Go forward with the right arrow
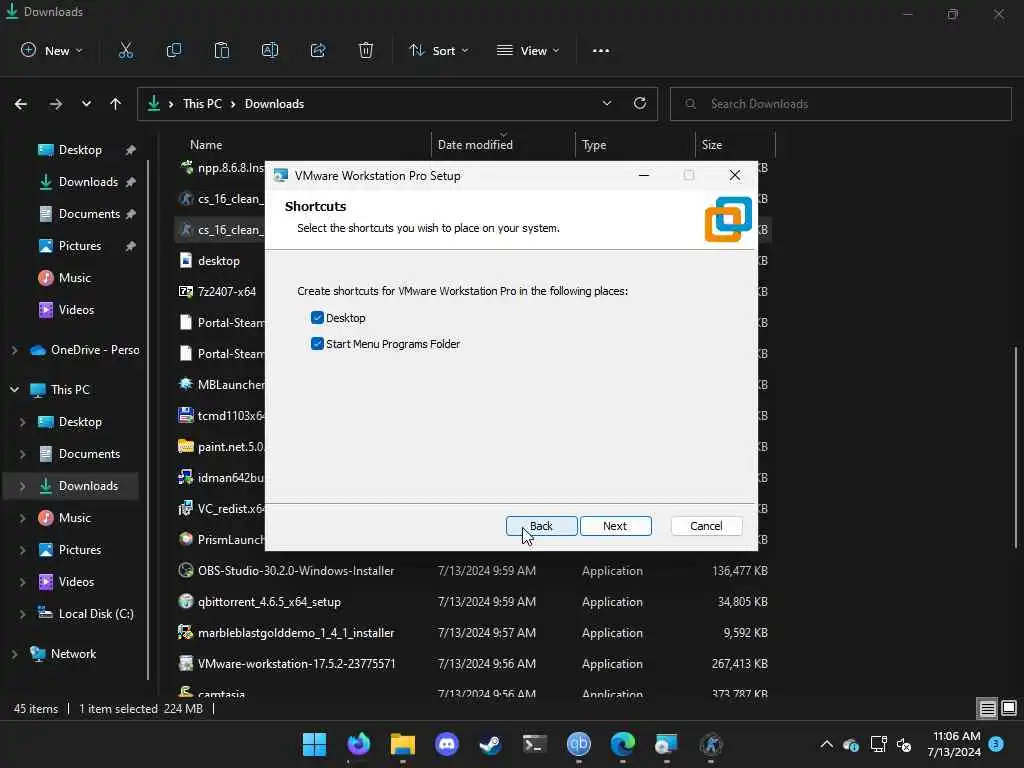Viewport: 1024px width, 768px height. coord(56,104)
